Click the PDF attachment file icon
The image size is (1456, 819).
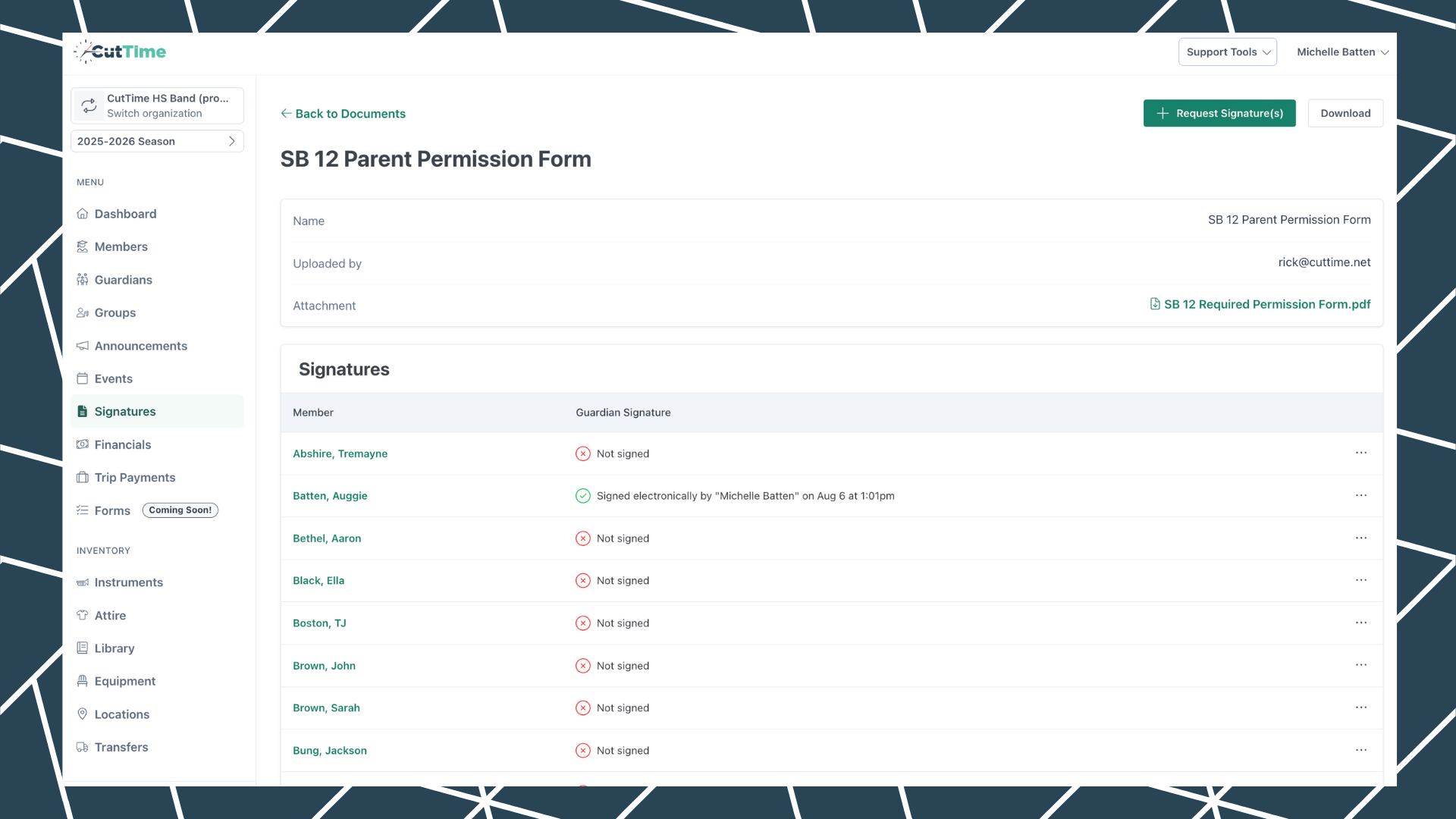point(1155,304)
